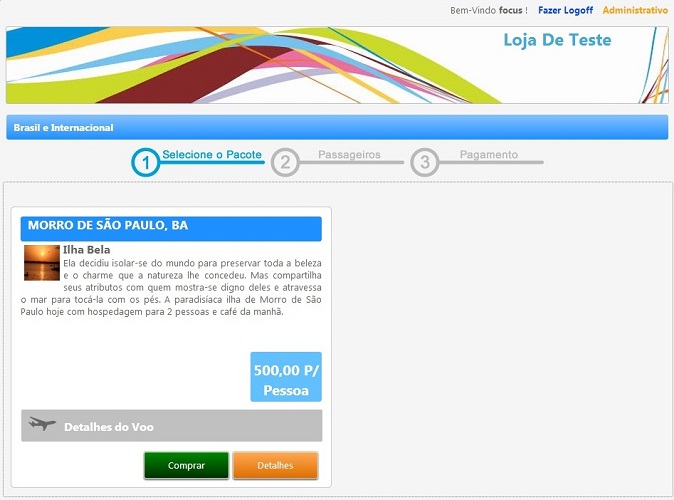Click the Loja De Teste store title
674x500 pixels.
(557, 40)
